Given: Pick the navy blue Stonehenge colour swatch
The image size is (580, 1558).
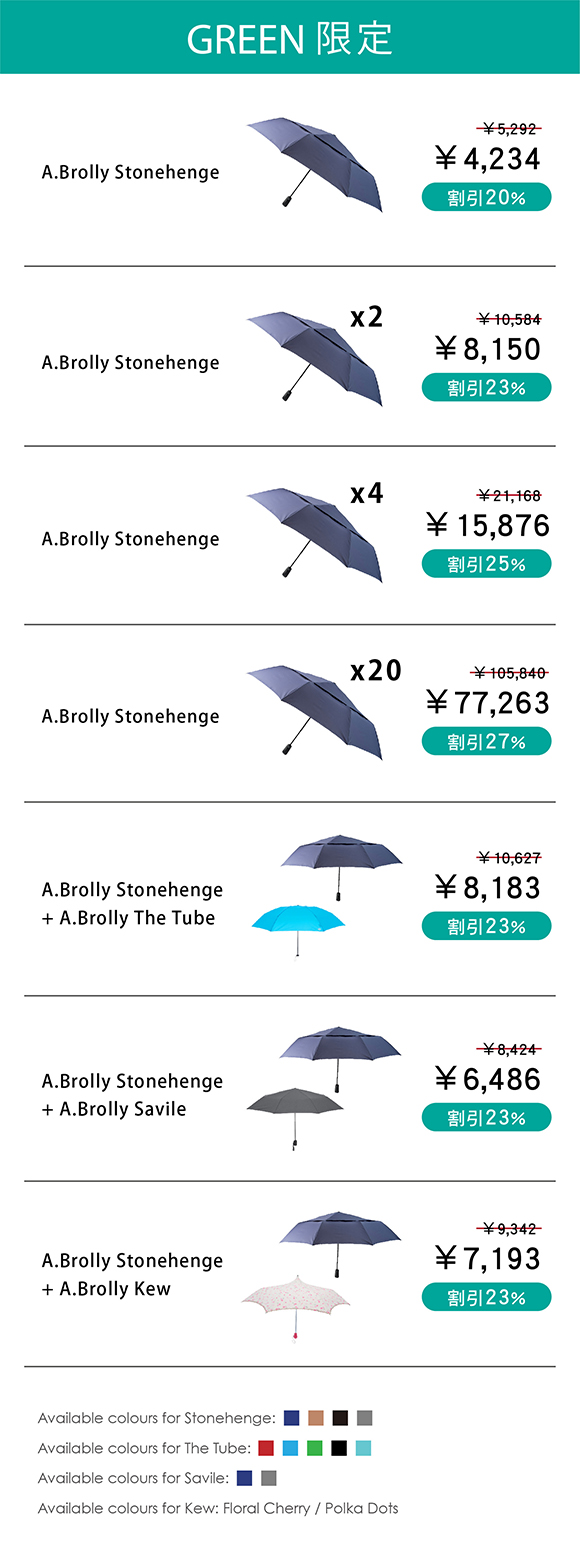Looking at the screenshot, I should 292,1418.
